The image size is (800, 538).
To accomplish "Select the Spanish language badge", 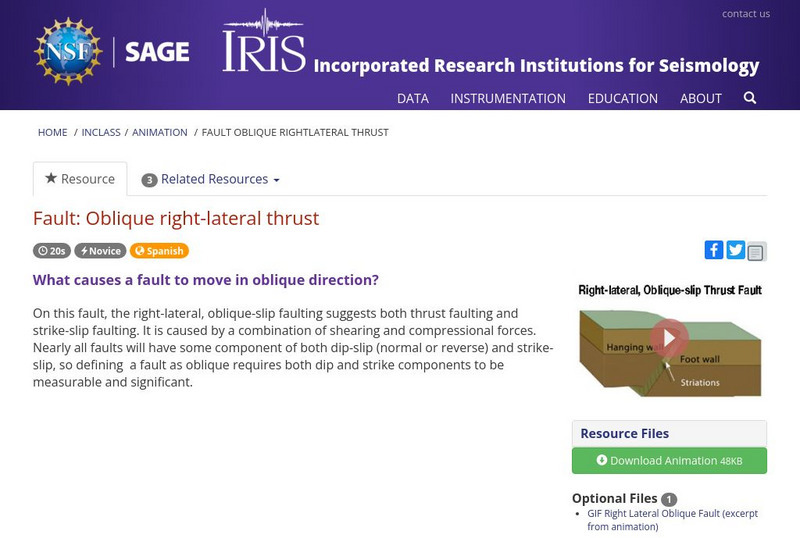I will tap(159, 251).
